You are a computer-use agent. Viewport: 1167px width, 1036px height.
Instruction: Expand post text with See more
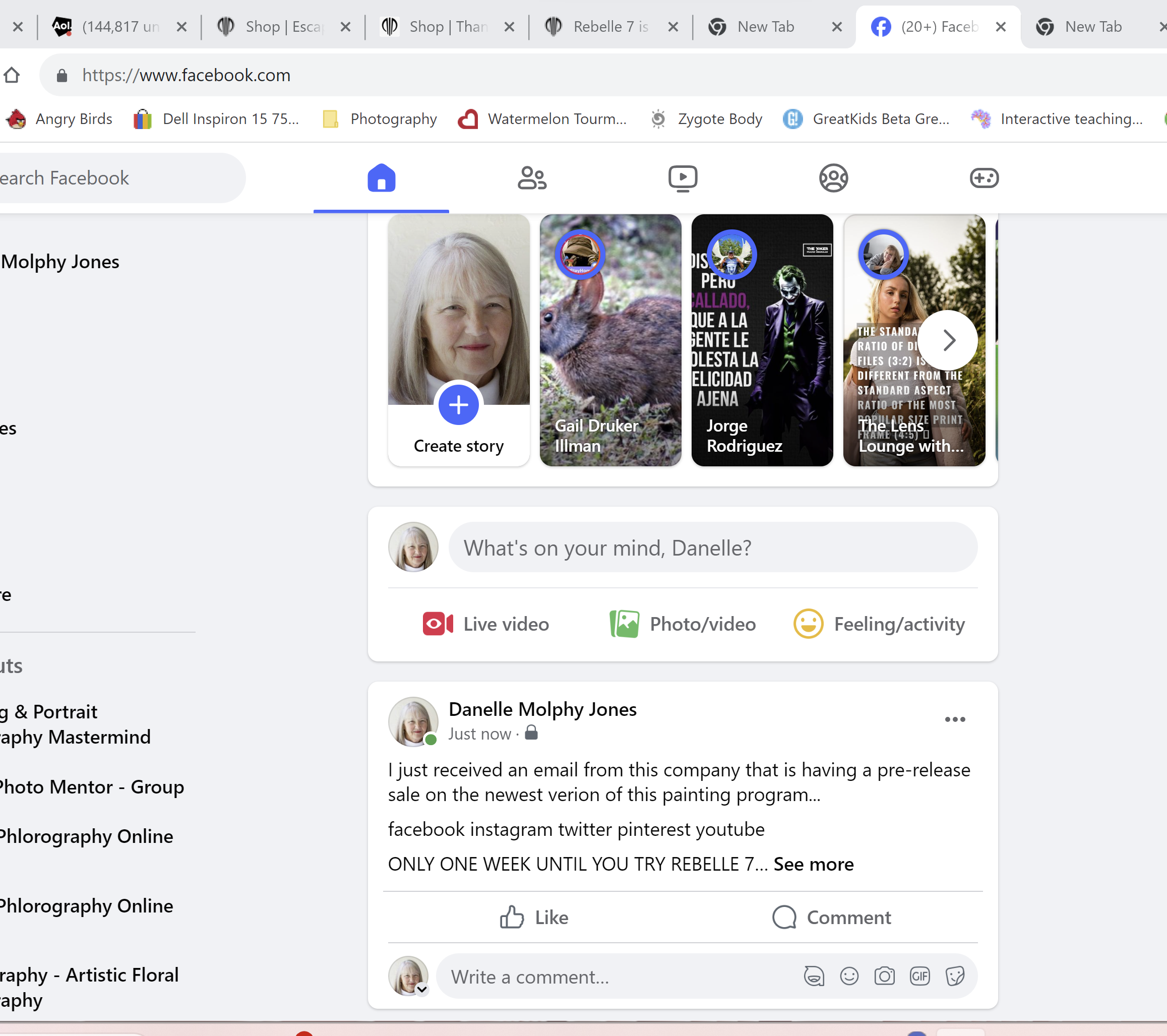[813, 864]
